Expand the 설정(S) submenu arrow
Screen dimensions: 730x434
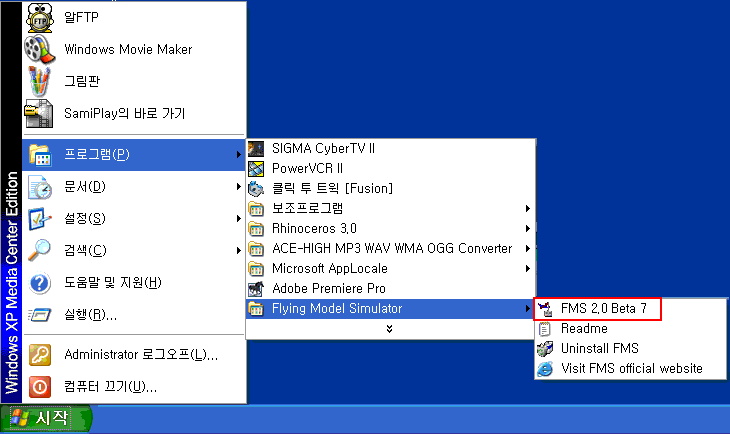pos(238,218)
